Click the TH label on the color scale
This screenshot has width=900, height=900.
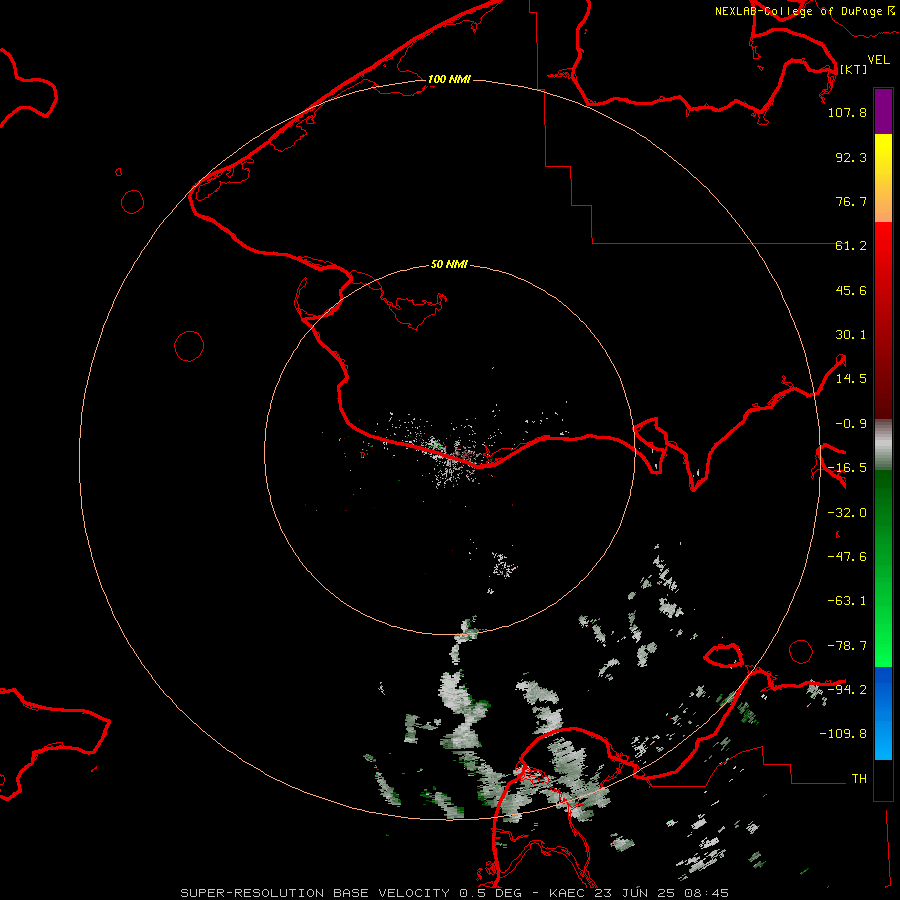(x=859, y=779)
